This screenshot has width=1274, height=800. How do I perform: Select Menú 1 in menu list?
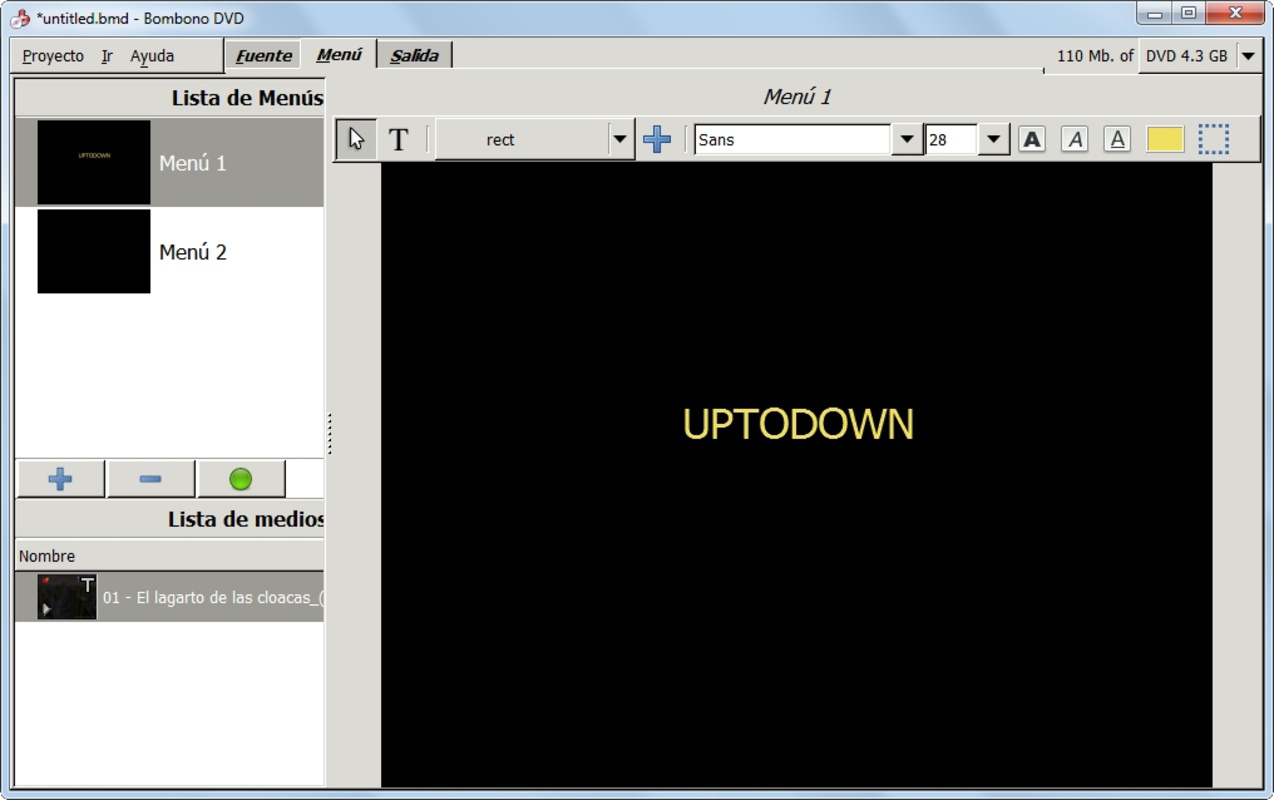pyautogui.click(x=169, y=162)
